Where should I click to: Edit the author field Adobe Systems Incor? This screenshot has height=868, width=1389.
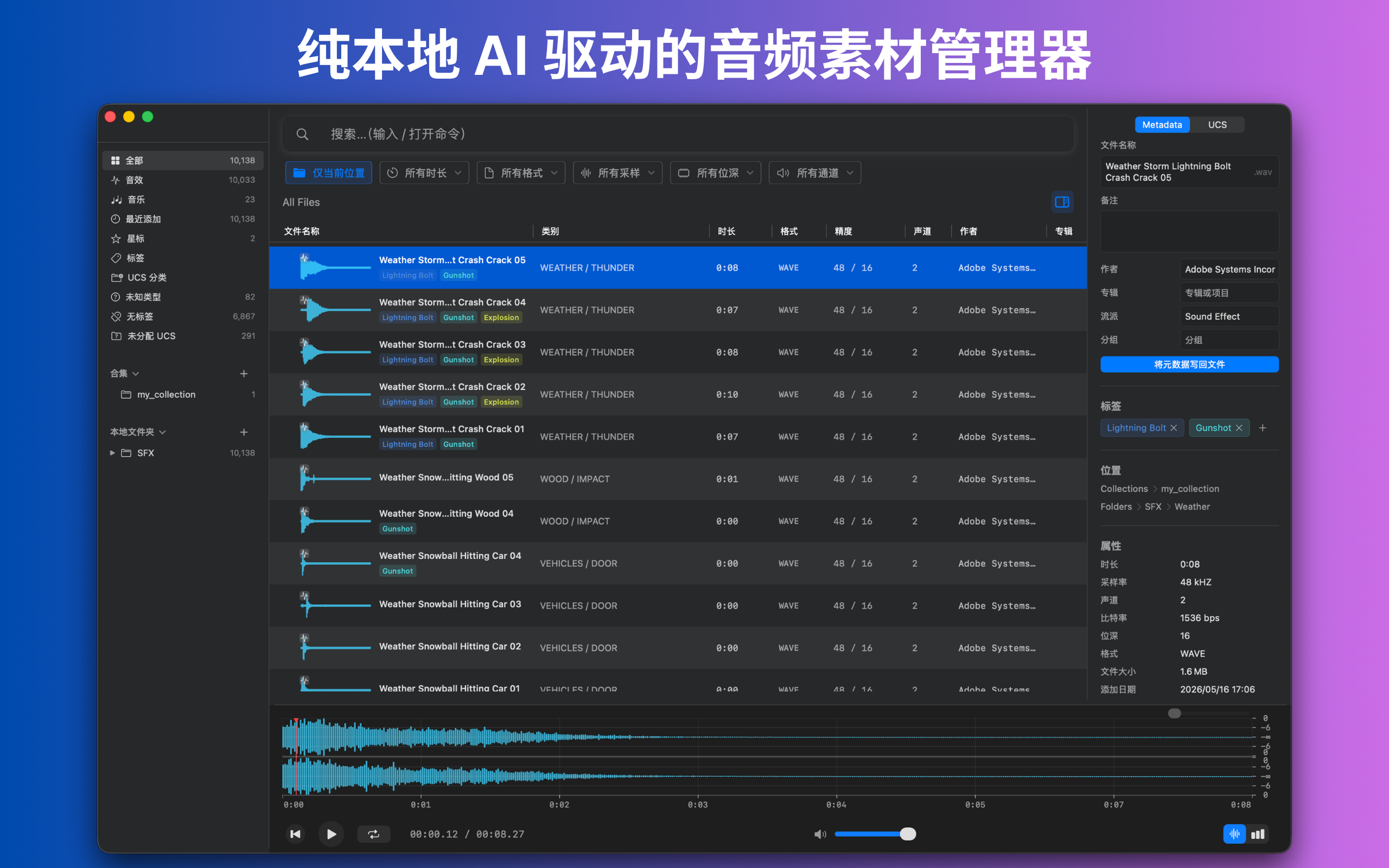tap(1229, 269)
